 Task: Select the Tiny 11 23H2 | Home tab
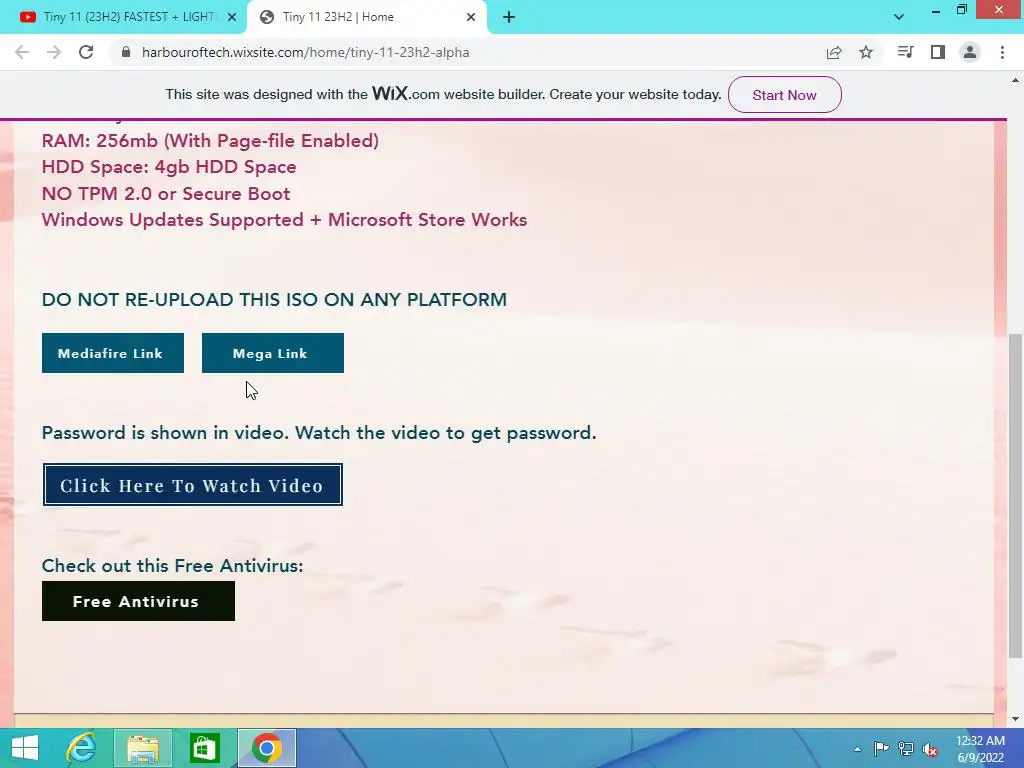point(366,17)
